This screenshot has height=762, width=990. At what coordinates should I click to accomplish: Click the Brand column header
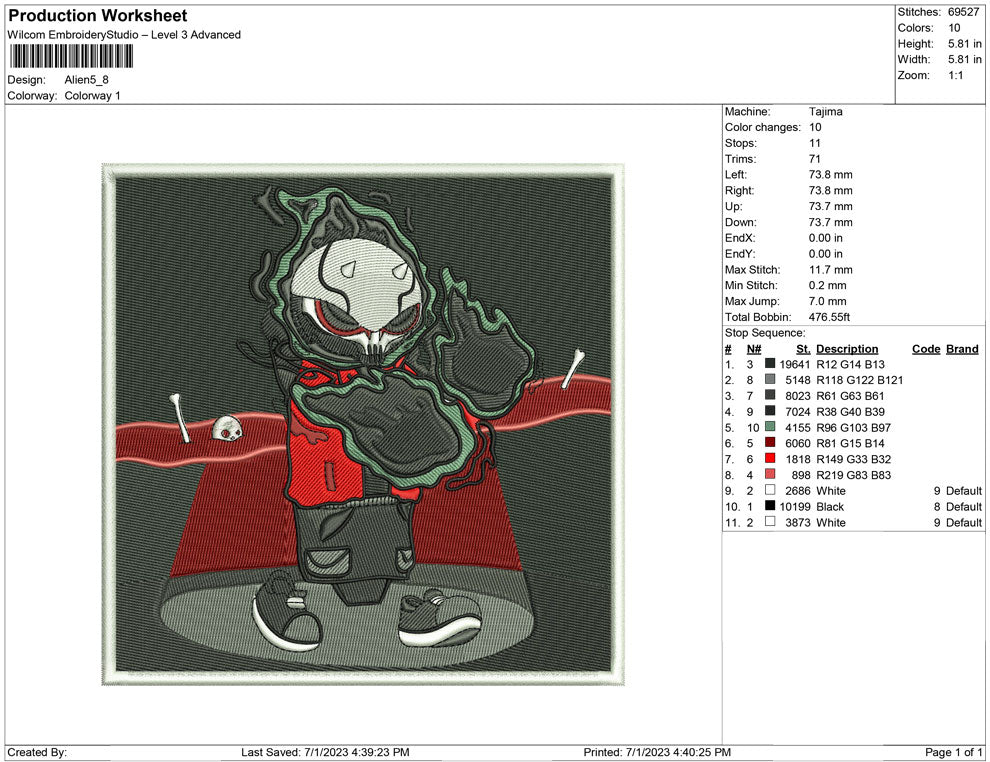point(962,348)
